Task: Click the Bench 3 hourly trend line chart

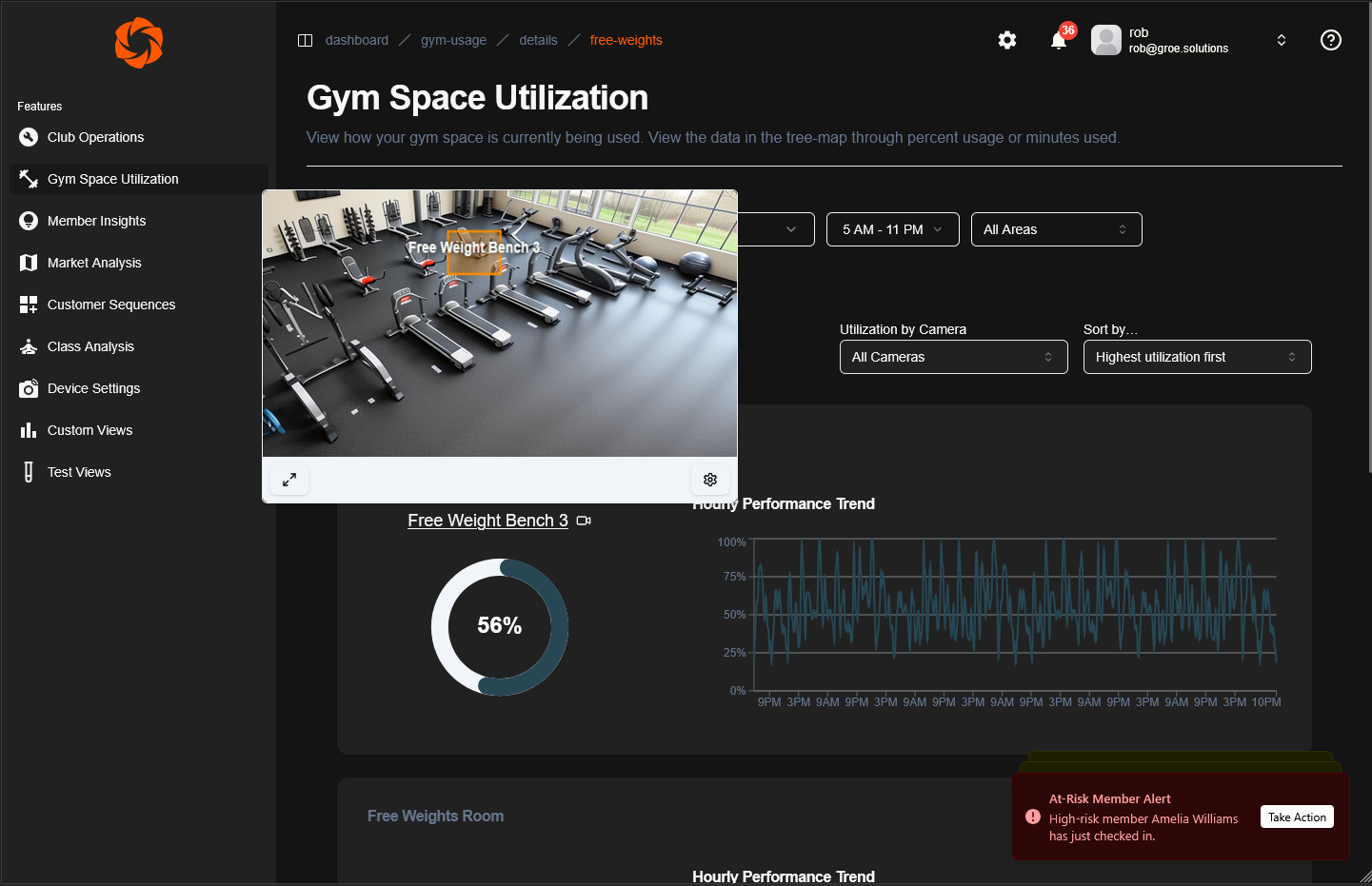Action: pyautogui.click(x=1015, y=615)
